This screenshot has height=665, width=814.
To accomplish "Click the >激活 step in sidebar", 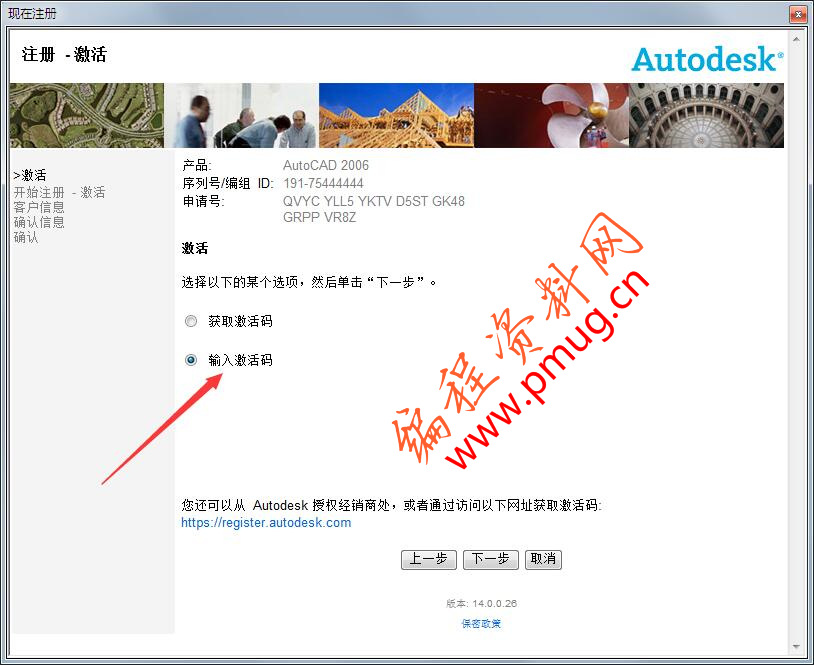I will (x=30, y=175).
